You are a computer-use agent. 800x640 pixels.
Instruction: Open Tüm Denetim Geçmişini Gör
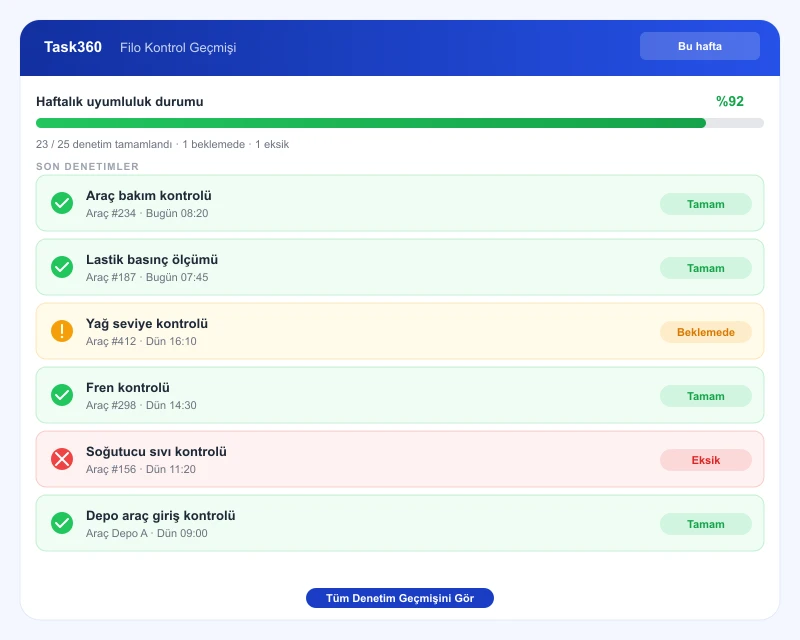coord(399,598)
